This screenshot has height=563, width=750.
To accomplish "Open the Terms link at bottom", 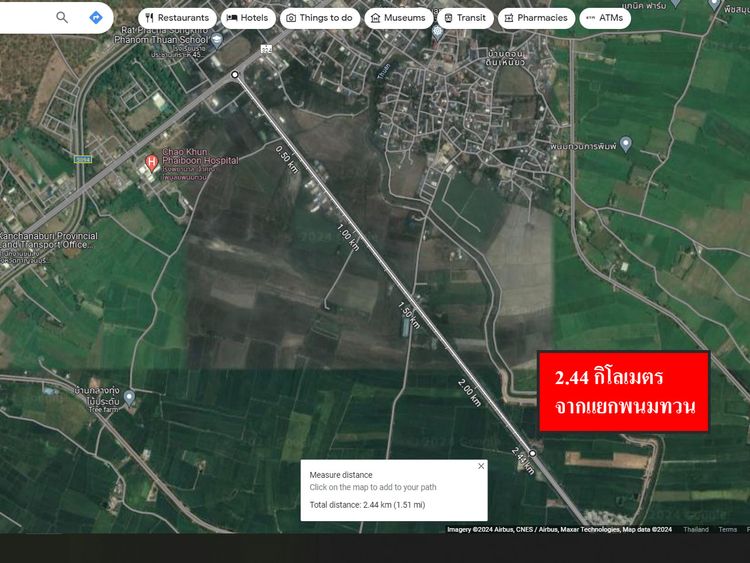I will coord(727,529).
